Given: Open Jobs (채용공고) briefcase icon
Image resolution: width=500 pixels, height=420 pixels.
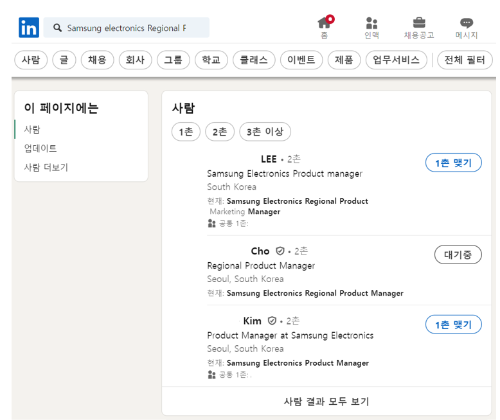Looking at the screenshot, I should pyautogui.click(x=419, y=23).
